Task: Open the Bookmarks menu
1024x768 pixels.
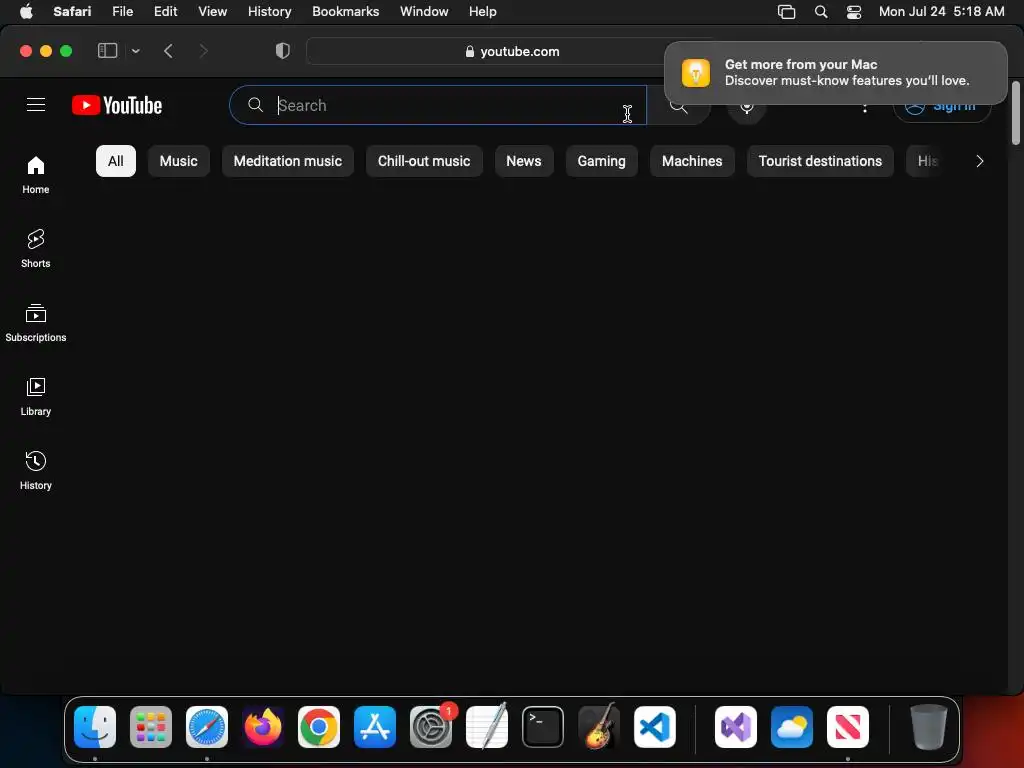Action: (345, 12)
